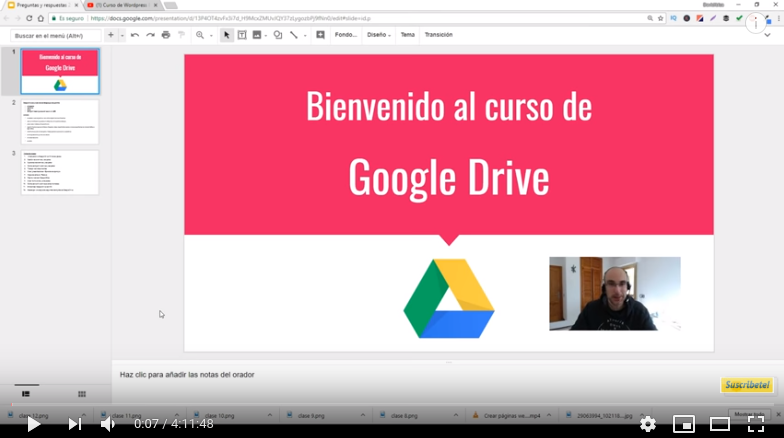
Task: Go to browser home page
Action: (40, 18)
